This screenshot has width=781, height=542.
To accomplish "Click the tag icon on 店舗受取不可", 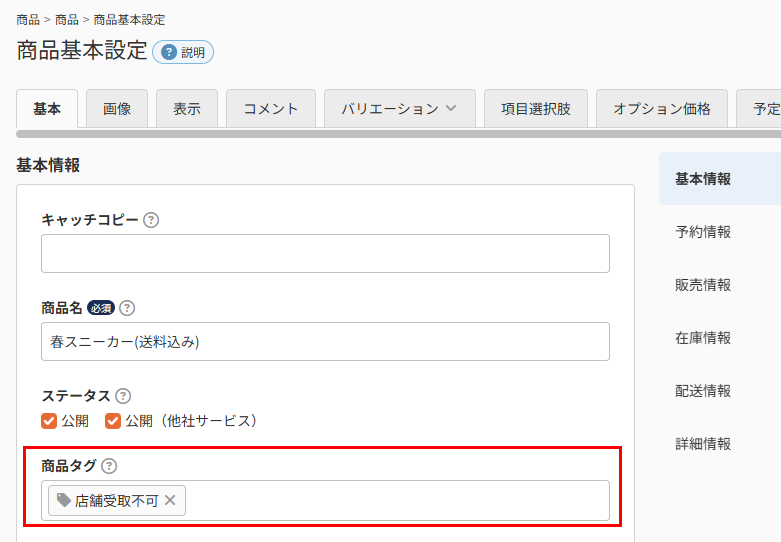I will tap(64, 500).
